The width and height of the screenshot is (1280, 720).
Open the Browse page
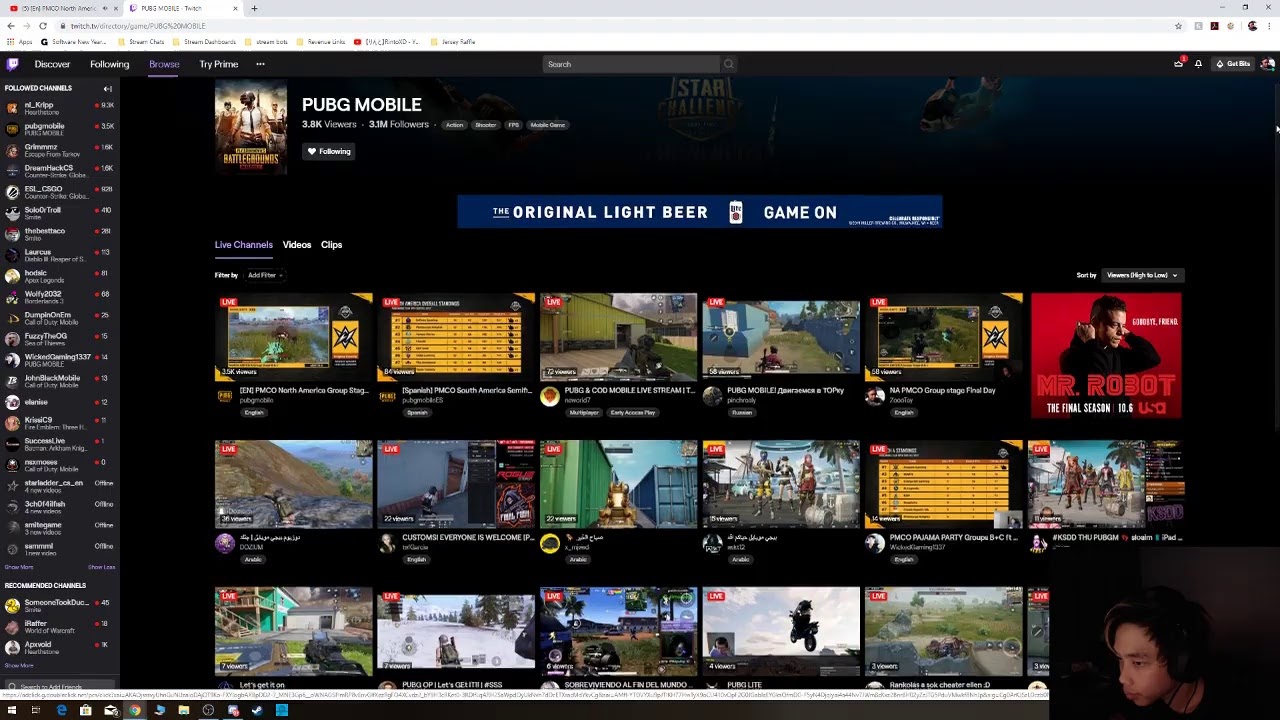tap(164, 64)
